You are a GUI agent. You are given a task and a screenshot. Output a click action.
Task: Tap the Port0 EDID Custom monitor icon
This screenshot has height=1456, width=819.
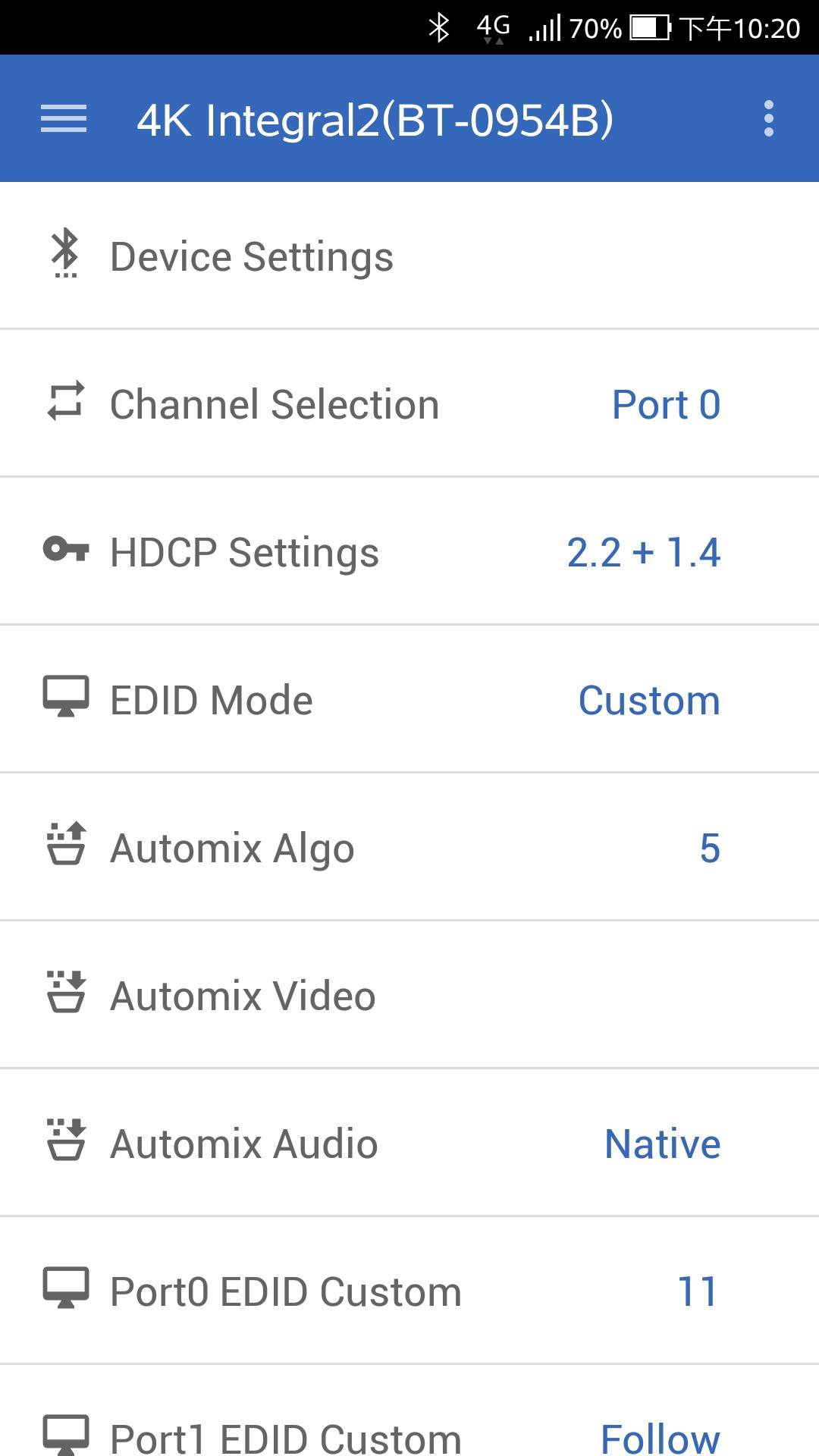(65, 1288)
